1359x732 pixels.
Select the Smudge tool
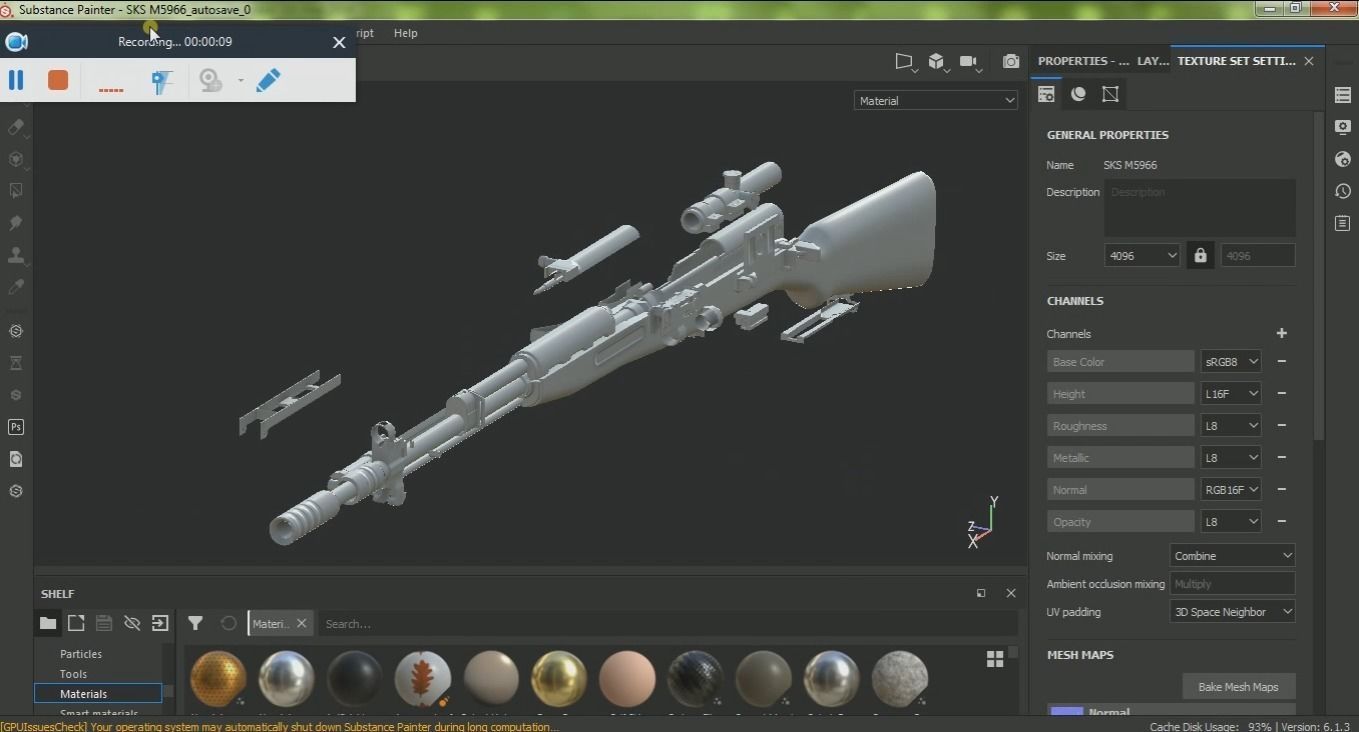point(16,223)
